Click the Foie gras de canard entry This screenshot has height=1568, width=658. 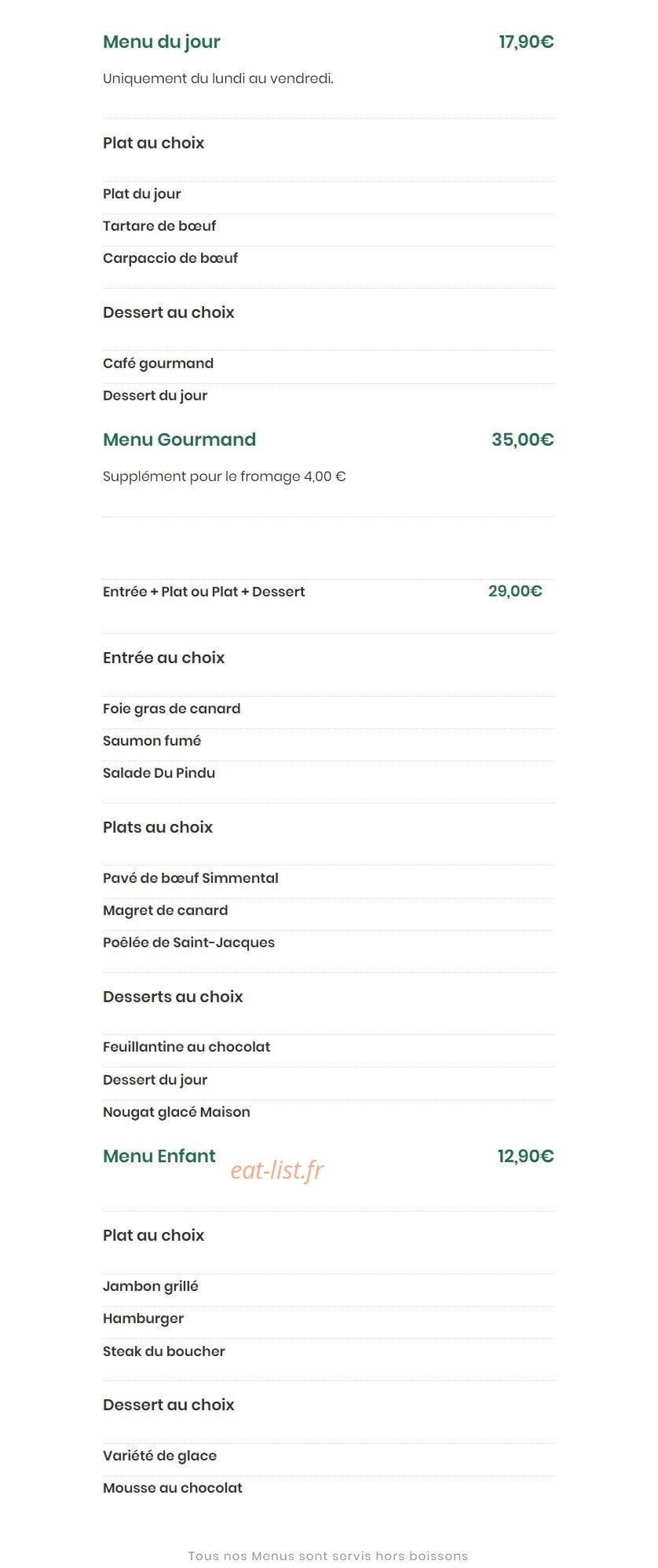click(172, 709)
